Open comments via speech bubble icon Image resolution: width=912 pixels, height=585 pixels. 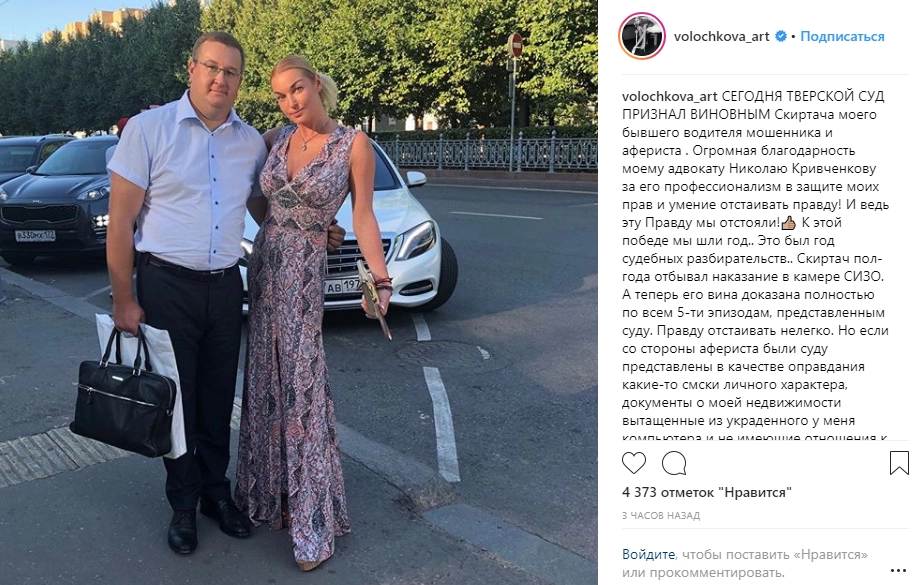[674, 463]
